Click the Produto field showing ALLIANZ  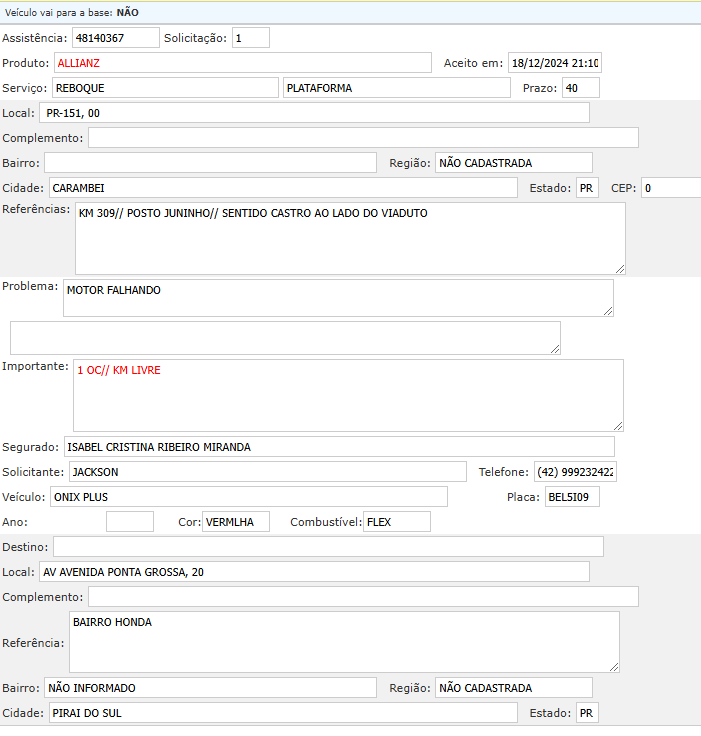243,63
